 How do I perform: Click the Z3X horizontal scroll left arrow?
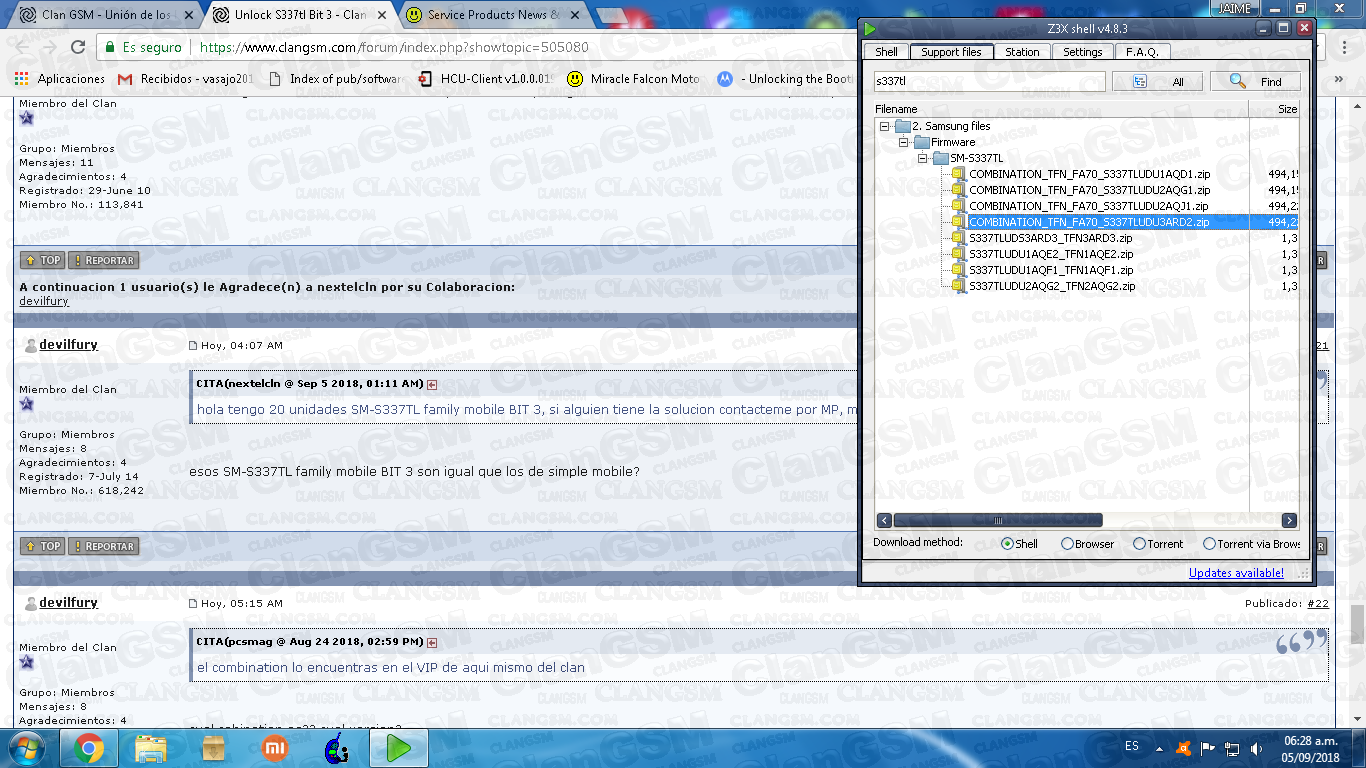[884, 520]
